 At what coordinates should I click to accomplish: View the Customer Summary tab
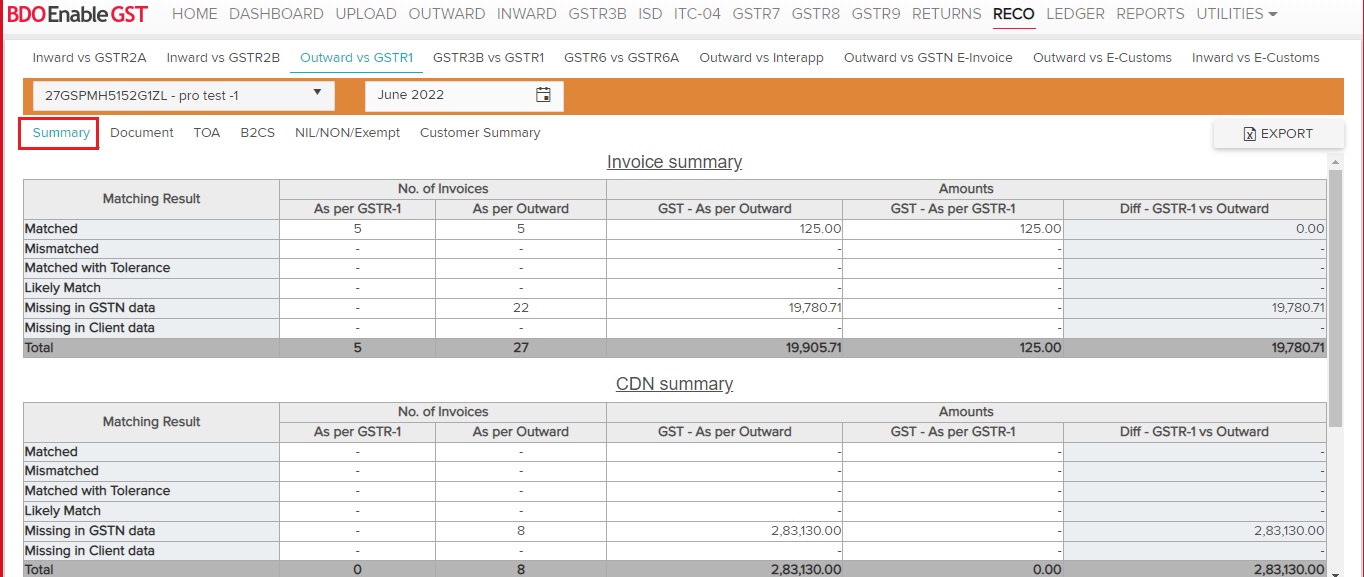pos(480,133)
